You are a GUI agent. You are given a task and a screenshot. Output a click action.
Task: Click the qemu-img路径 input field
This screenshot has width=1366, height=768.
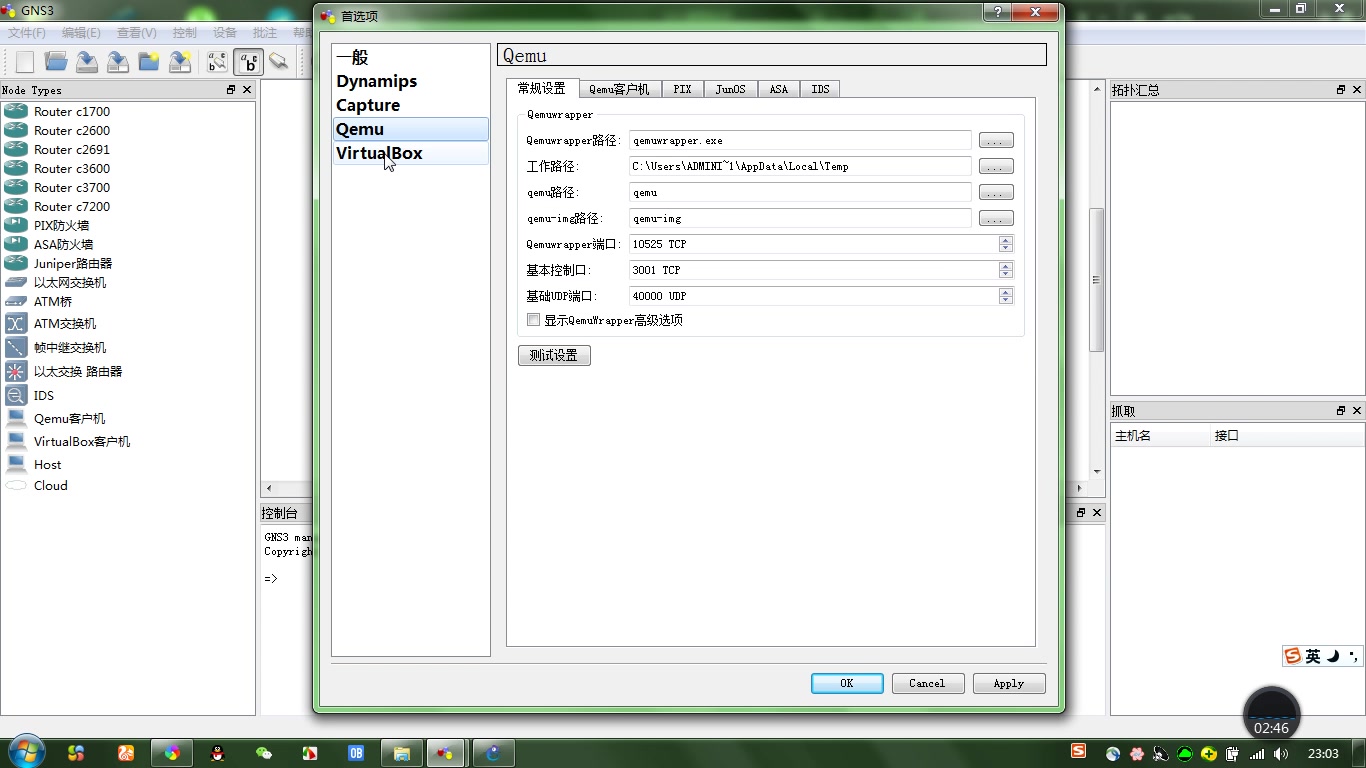coord(800,219)
